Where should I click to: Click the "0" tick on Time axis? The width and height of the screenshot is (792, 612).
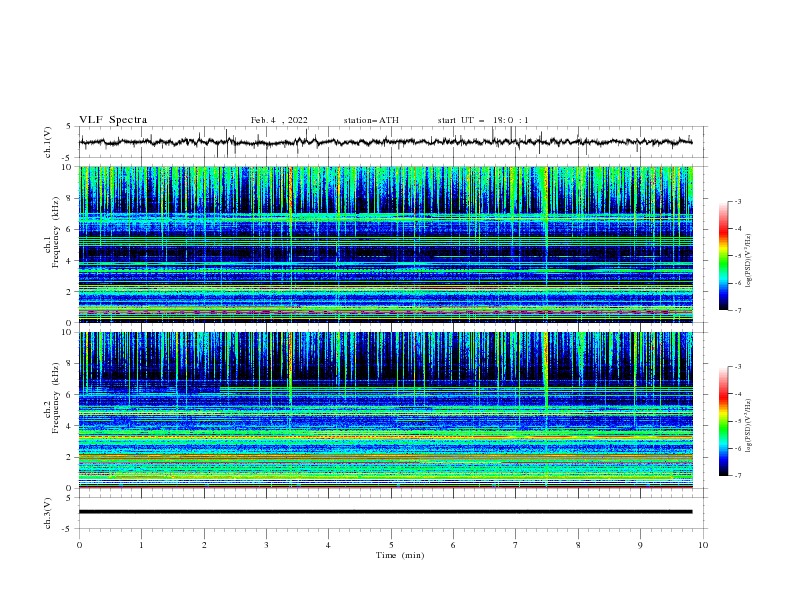click(x=79, y=545)
